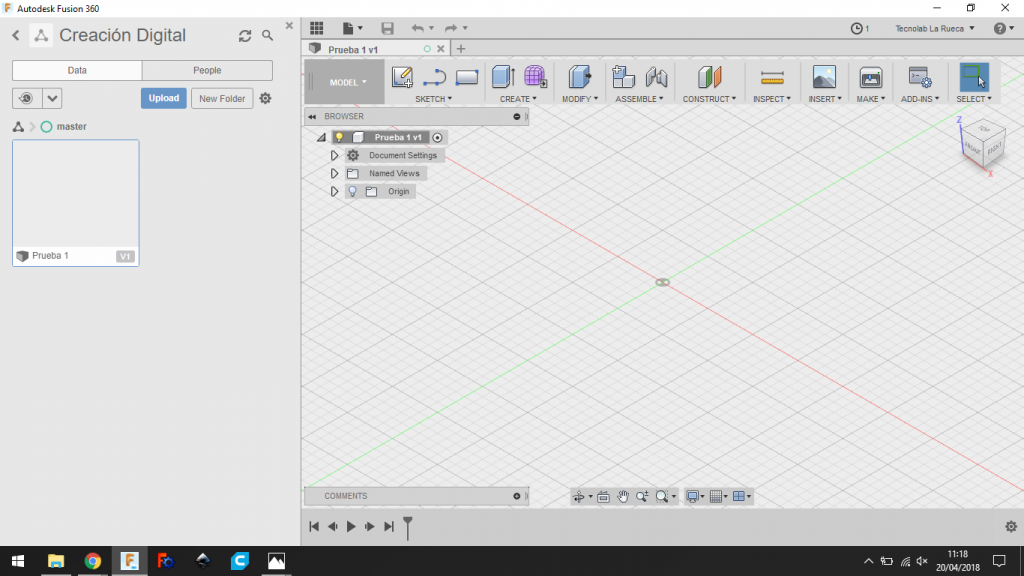Select the Create Sketch tool

pyautogui.click(x=402, y=76)
